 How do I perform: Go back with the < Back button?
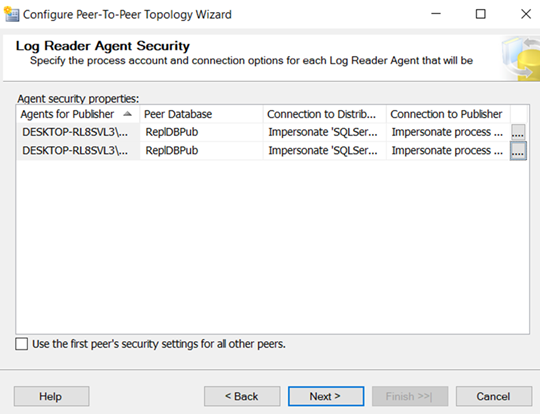click(x=242, y=396)
